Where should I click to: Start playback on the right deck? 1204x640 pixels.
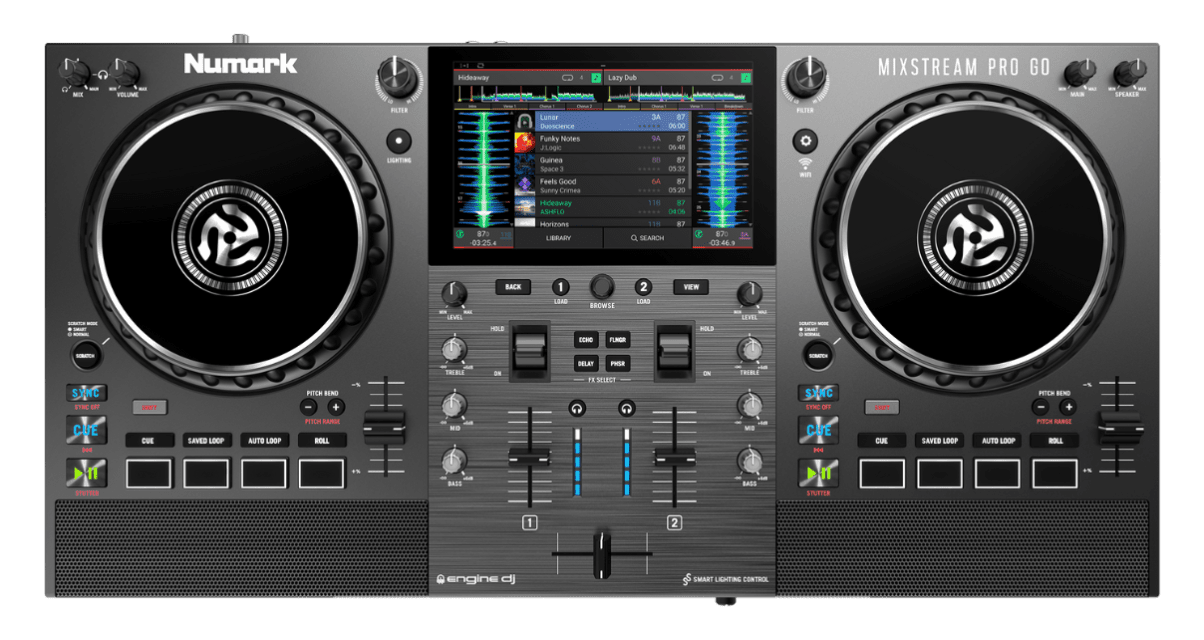pyautogui.click(x=818, y=472)
